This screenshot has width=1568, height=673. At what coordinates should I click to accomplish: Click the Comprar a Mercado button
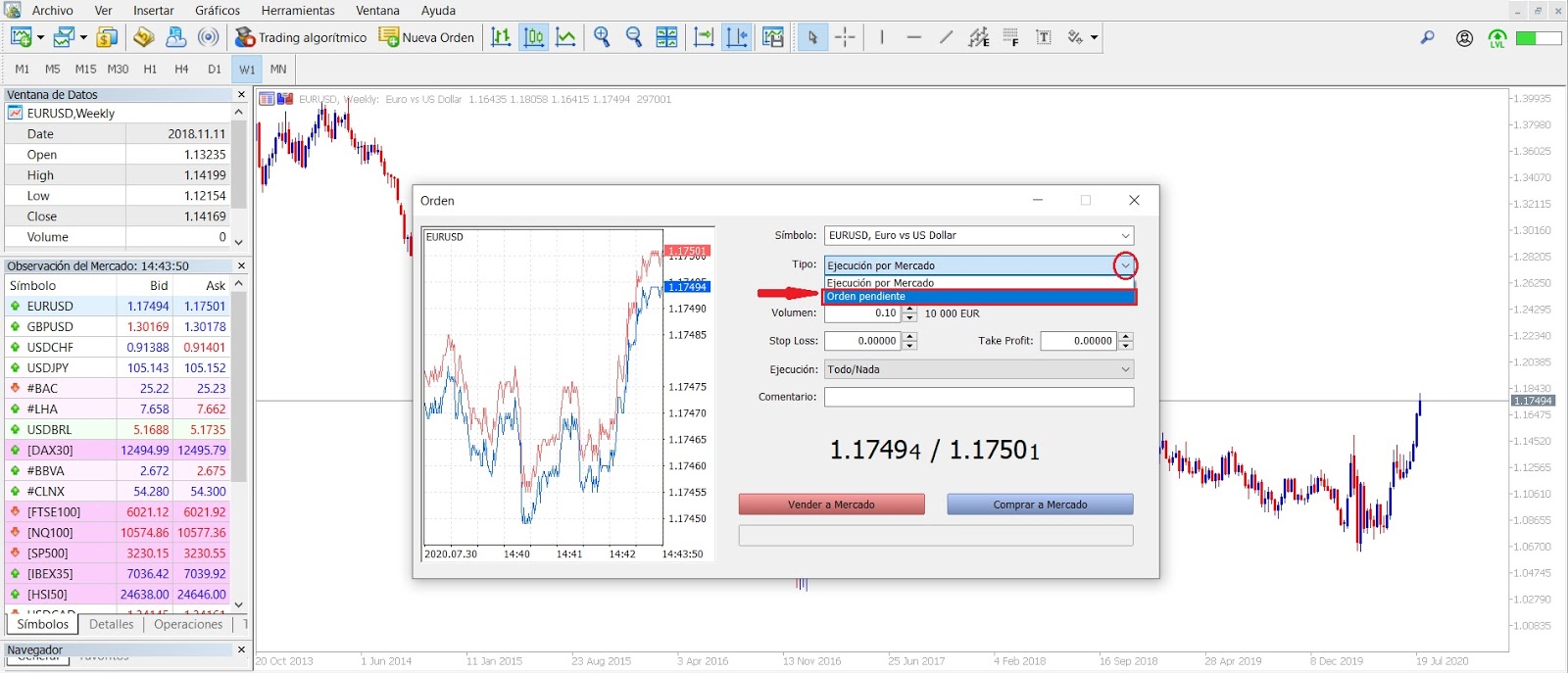[x=1040, y=505]
